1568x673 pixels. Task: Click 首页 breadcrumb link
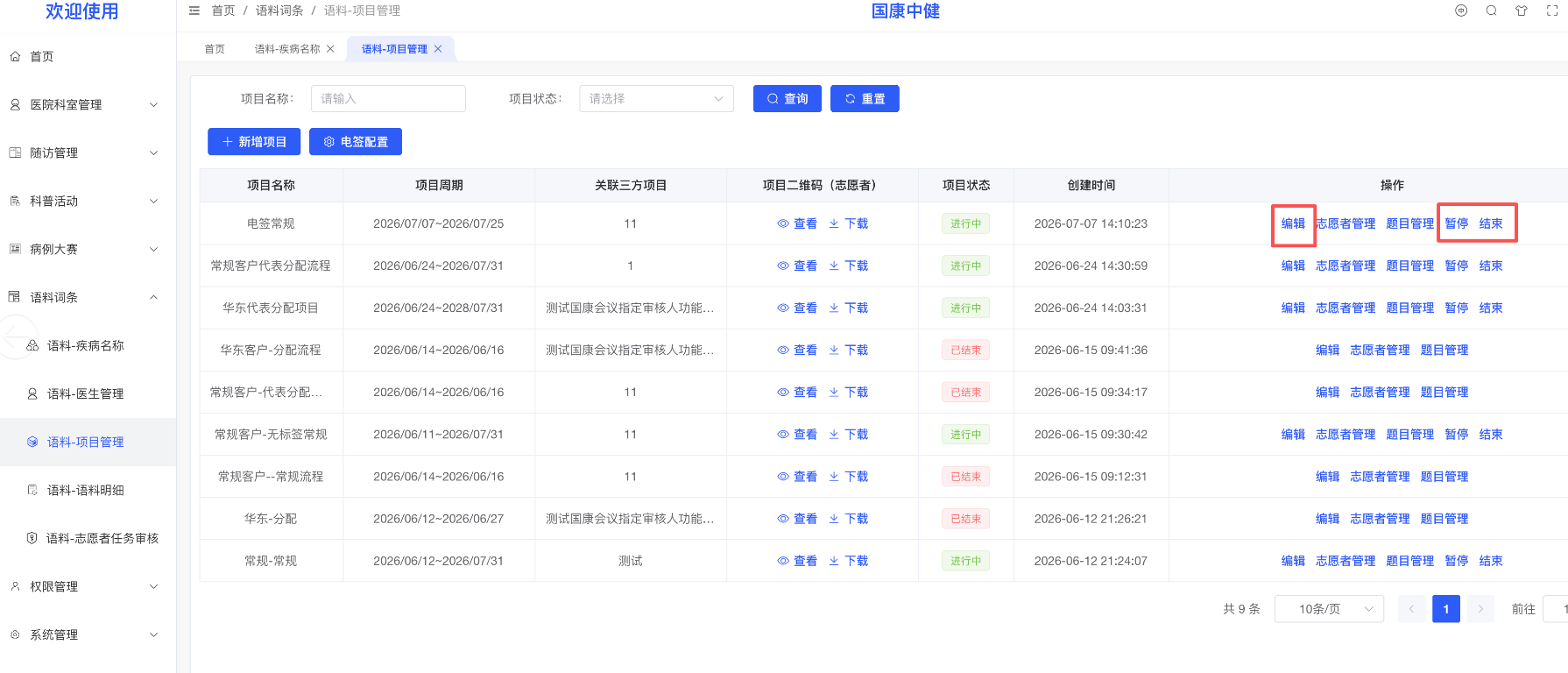coord(223,11)
